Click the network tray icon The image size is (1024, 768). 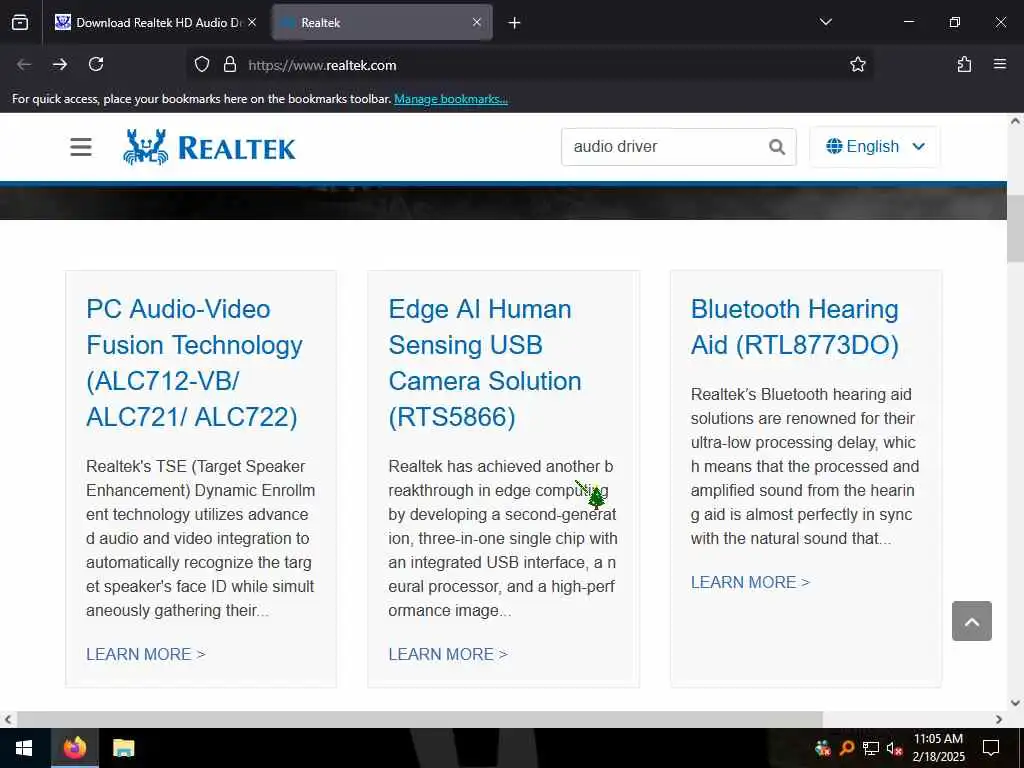pos(871,748)
